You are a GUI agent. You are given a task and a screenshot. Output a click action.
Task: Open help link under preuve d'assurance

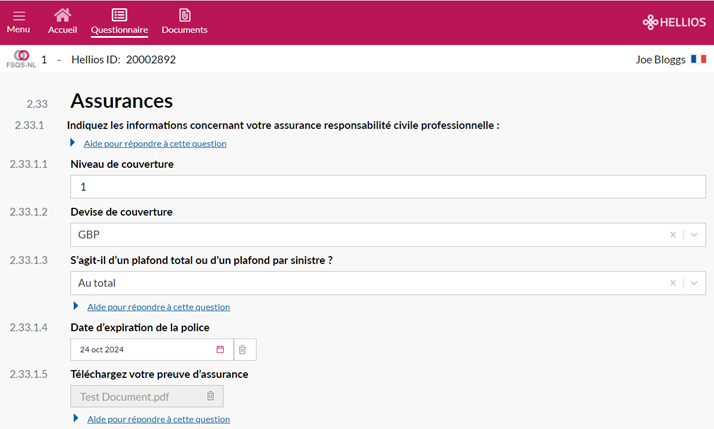[x=158, y=419]
